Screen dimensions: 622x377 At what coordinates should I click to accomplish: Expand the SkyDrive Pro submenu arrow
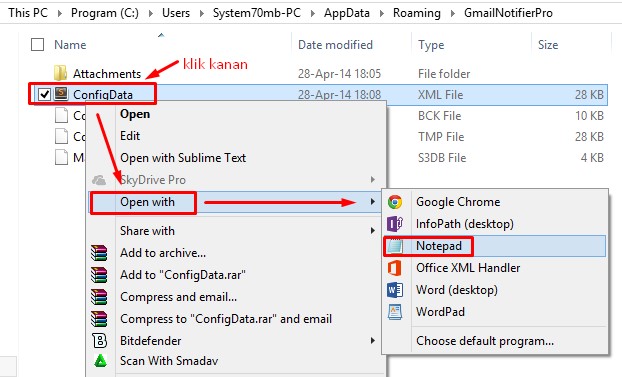click(372, 180)
